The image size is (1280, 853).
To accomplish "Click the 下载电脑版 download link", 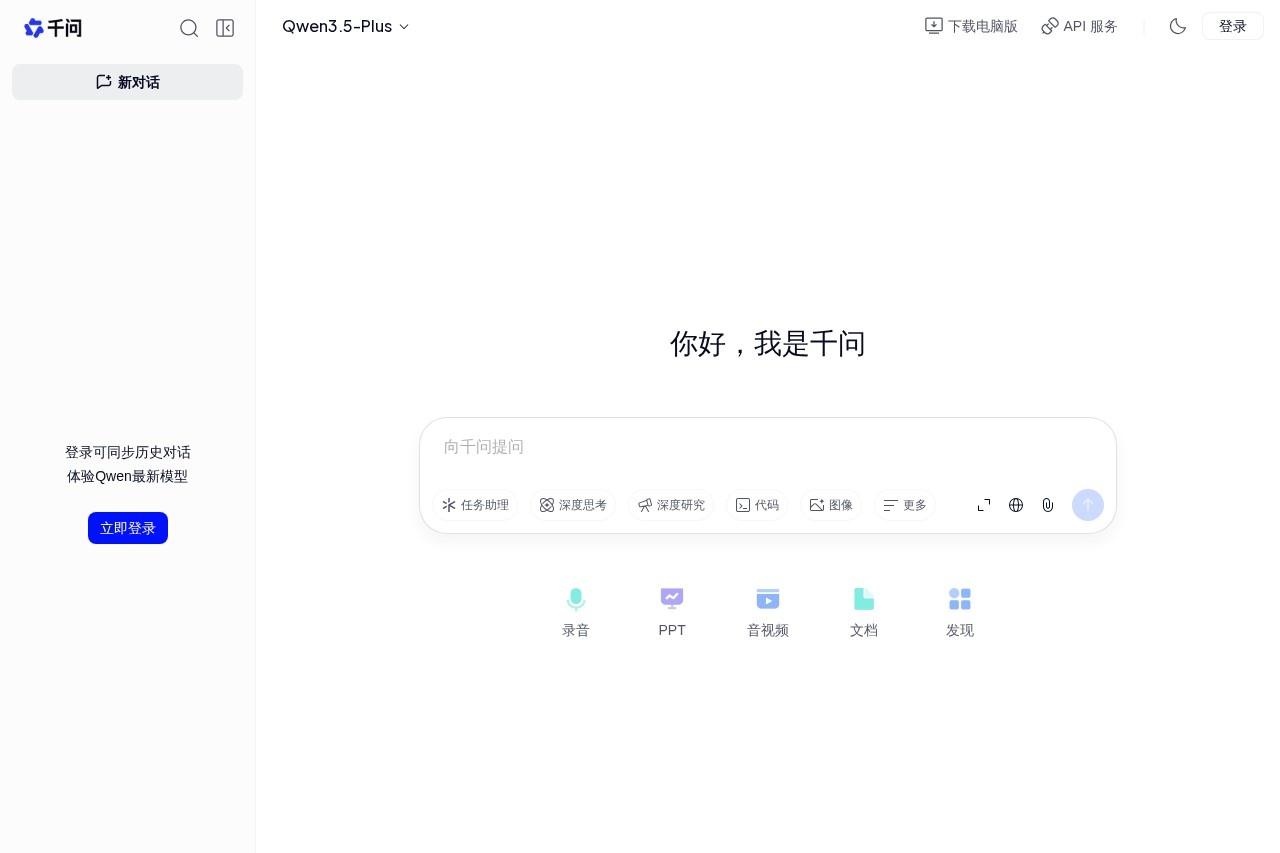I will [970, 26].
